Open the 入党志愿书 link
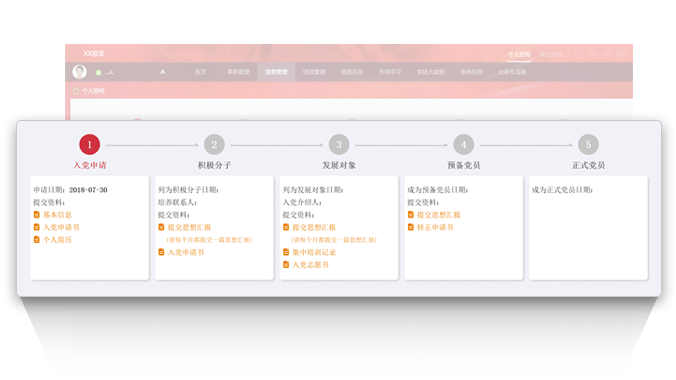The image size is (676, 380). tap(310, 265)
